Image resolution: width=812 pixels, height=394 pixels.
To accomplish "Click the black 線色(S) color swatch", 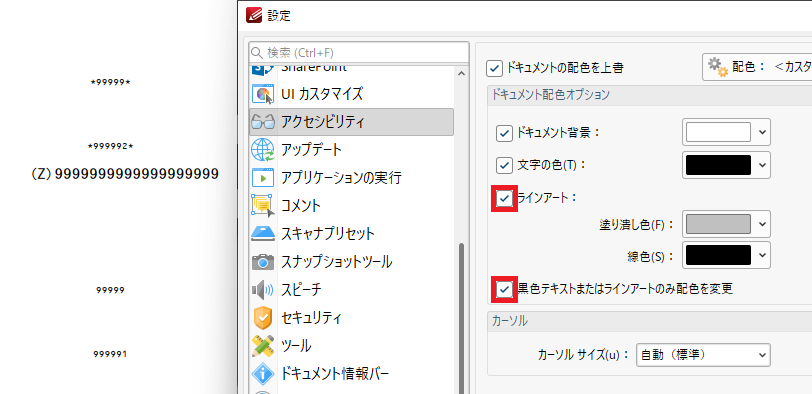I will [718, 255].
